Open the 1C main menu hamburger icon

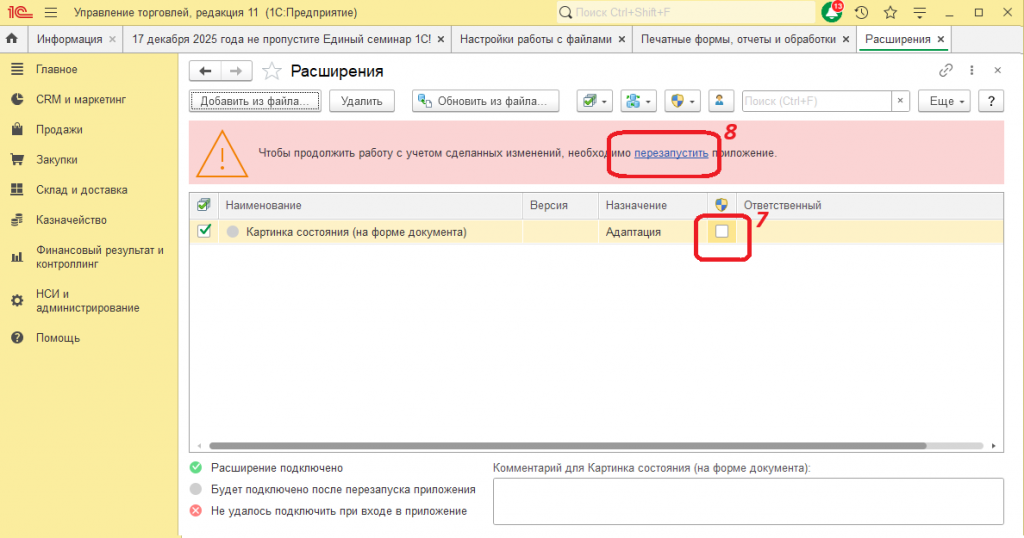pos(51,12)
